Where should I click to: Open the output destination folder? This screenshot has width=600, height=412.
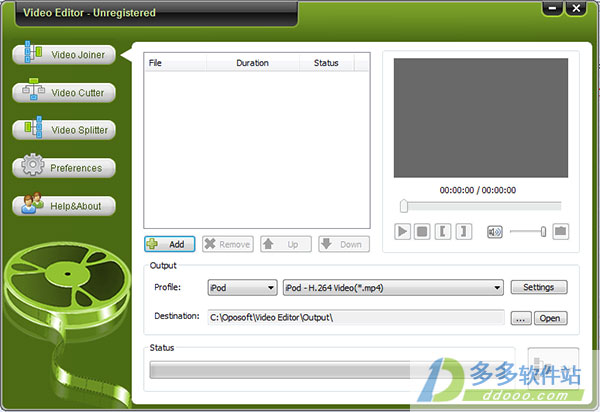click(x=550, y=318)
